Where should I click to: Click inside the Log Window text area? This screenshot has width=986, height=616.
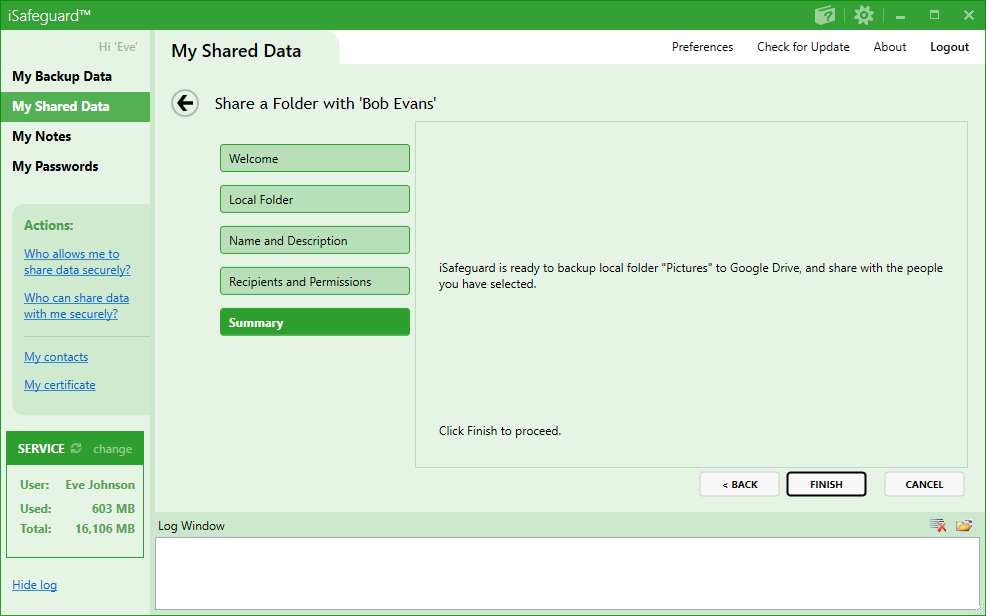point(567,573)
